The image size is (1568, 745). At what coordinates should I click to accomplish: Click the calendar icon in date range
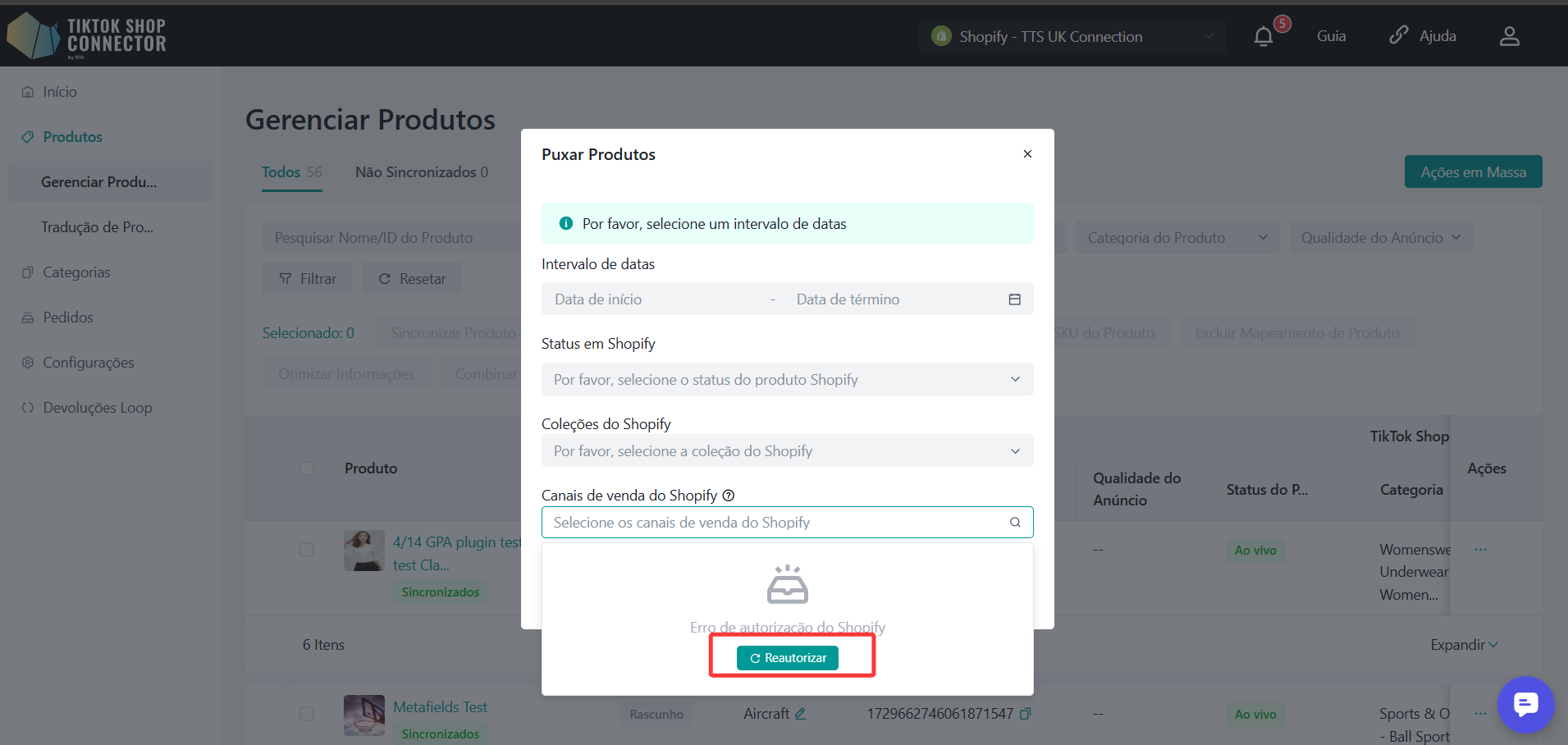[x=1014, y=299]
